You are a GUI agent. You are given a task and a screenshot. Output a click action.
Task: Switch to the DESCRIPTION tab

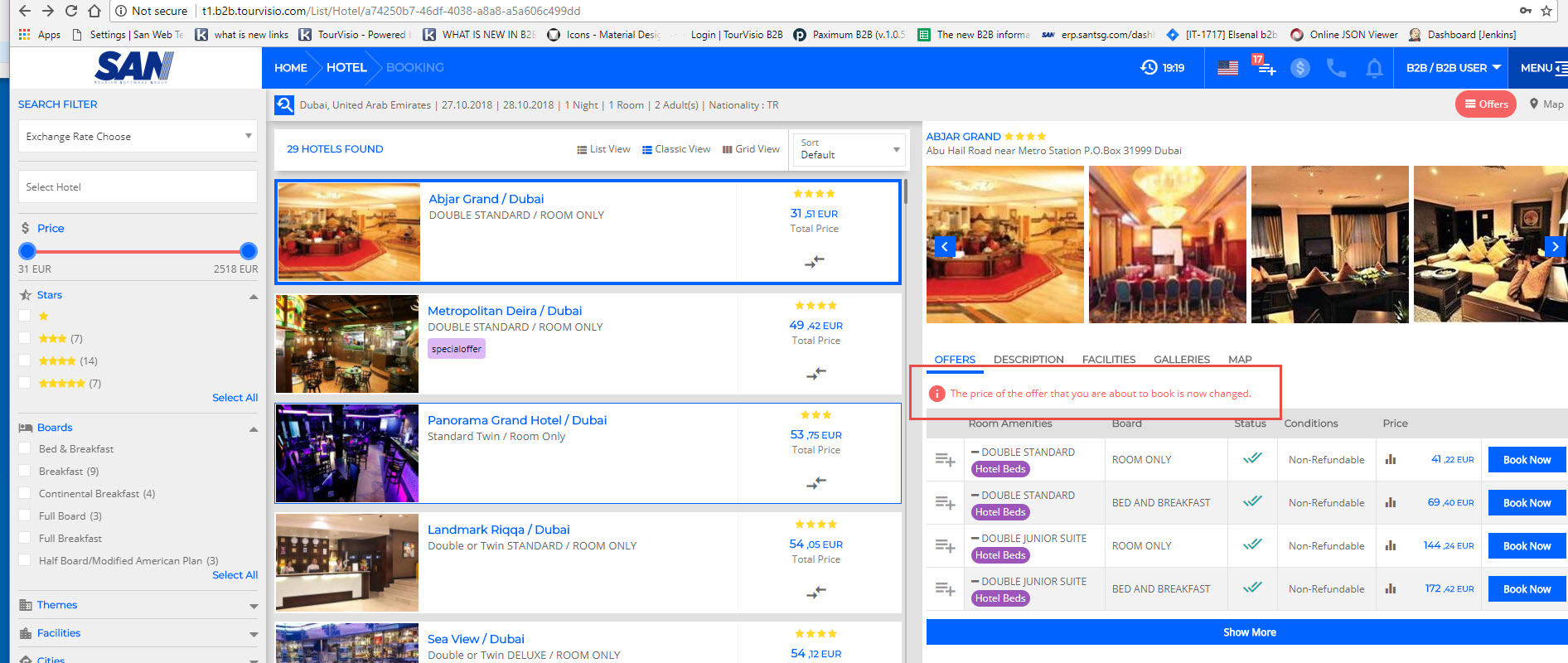coord(1028,360)
